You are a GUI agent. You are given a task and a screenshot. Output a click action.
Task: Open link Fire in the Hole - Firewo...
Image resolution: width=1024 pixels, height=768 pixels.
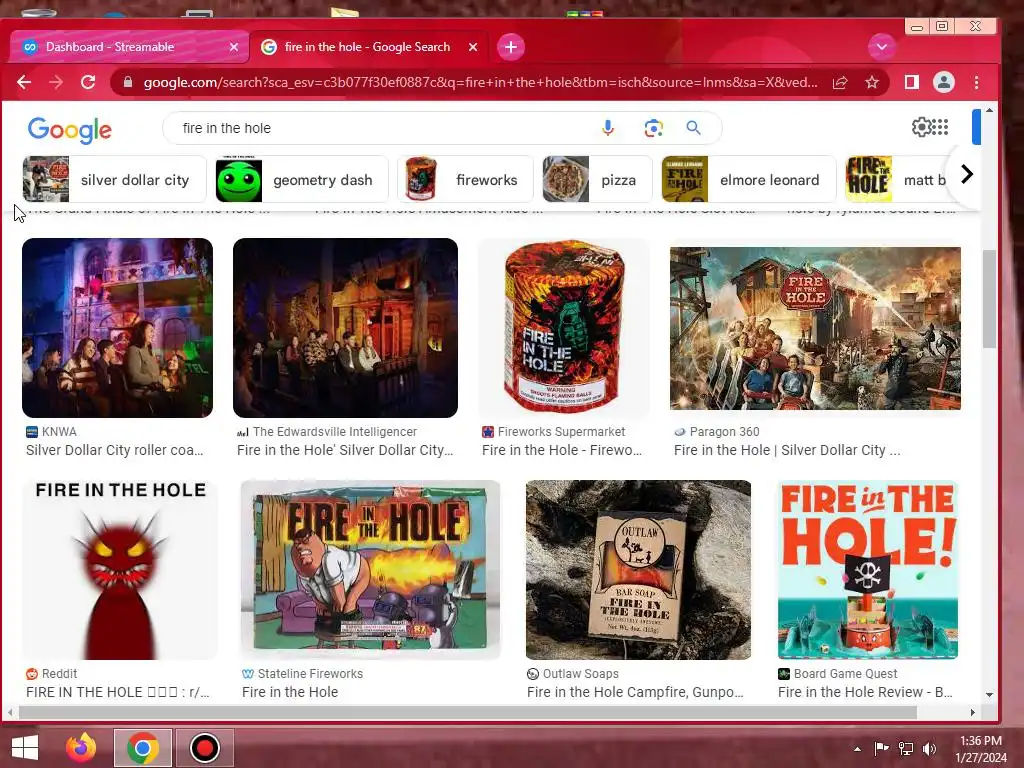[x=562, y=450]
